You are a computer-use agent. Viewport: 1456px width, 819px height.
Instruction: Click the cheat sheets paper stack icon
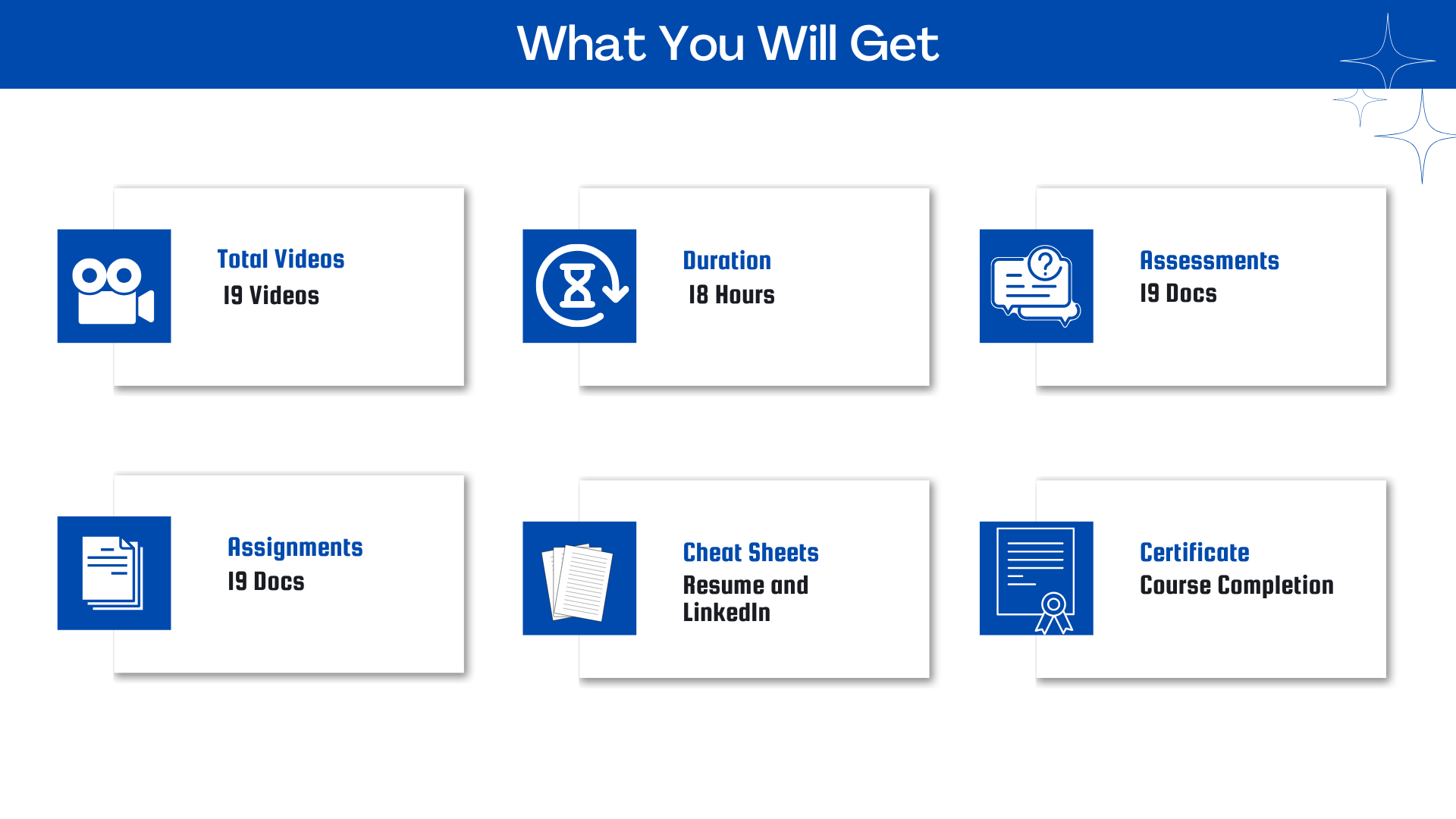click(579, 578)
